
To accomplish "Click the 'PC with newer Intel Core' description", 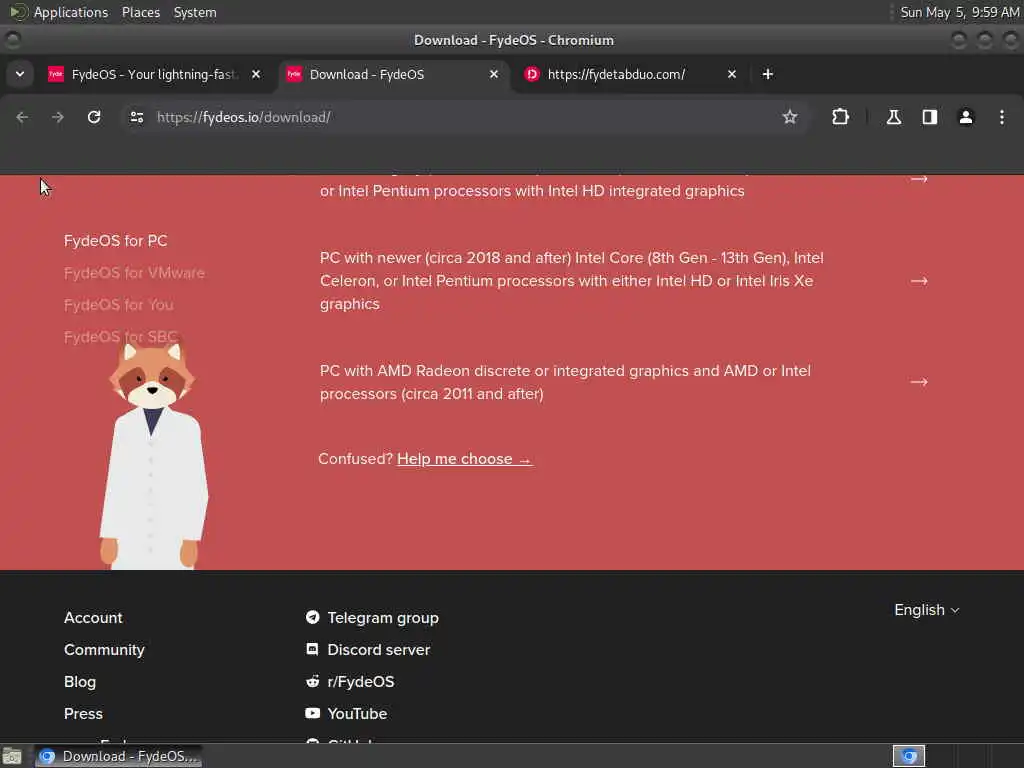I will coord(572,281).
